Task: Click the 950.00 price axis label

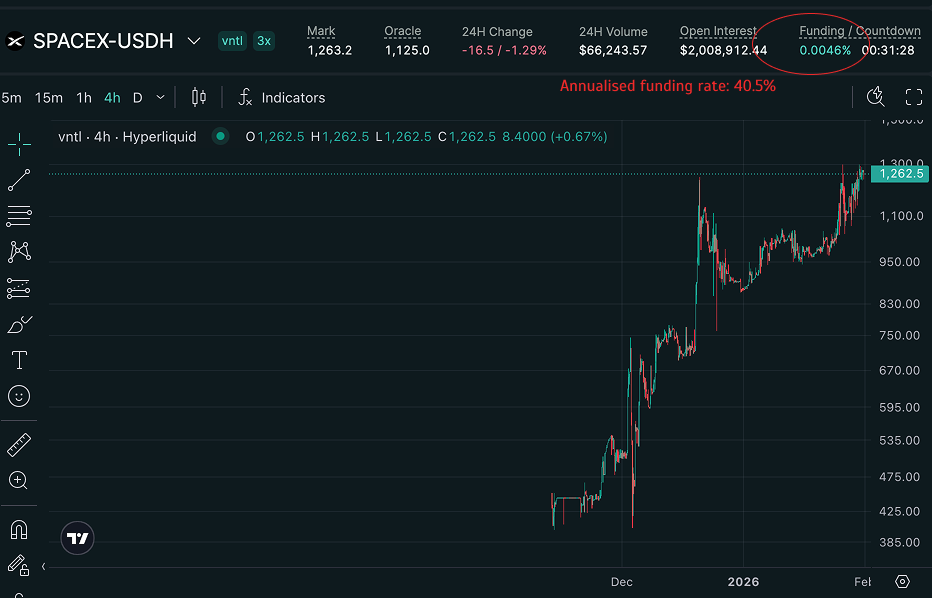Action: (899, 262)
